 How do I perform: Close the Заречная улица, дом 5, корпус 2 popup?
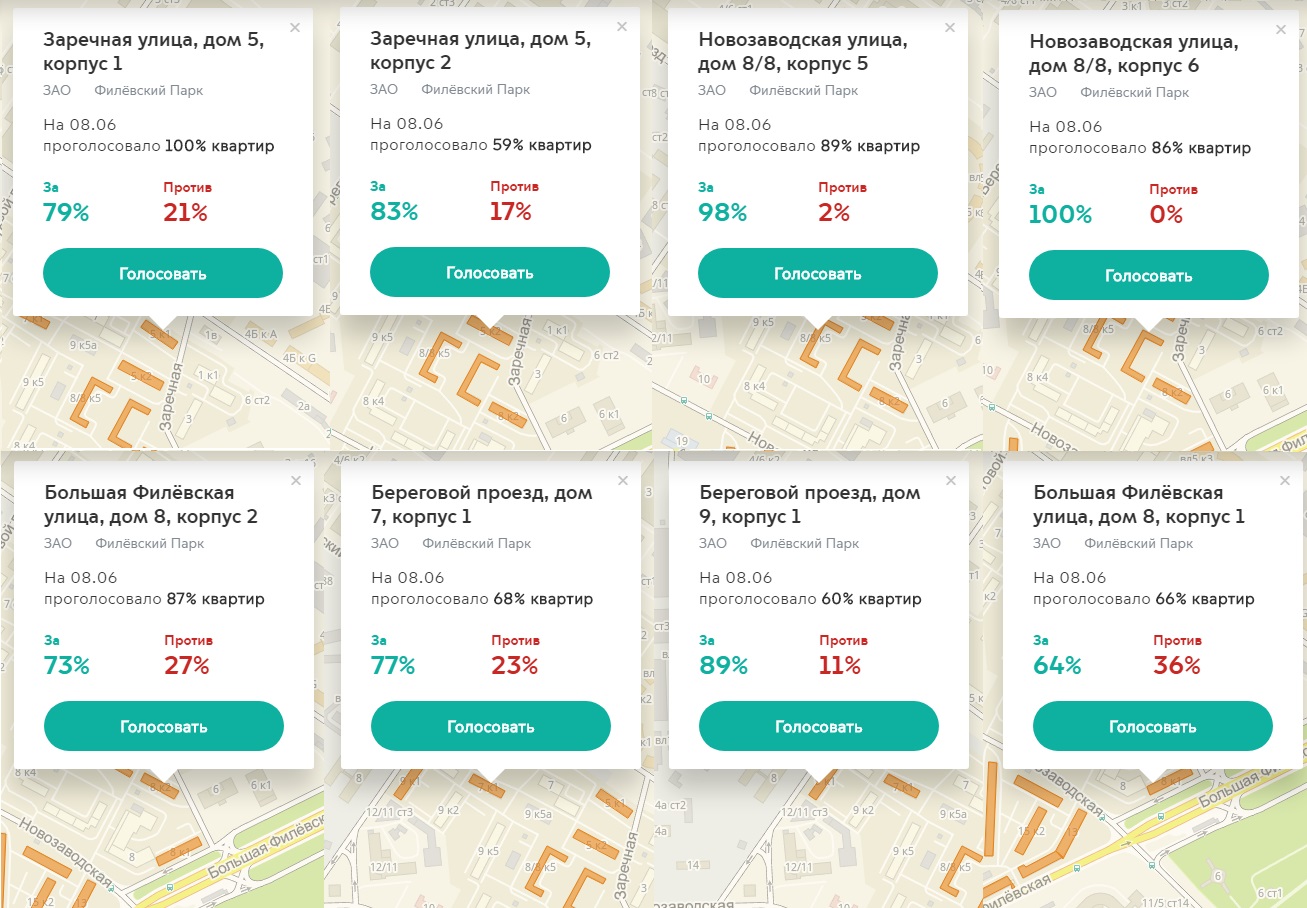point(622,27)
